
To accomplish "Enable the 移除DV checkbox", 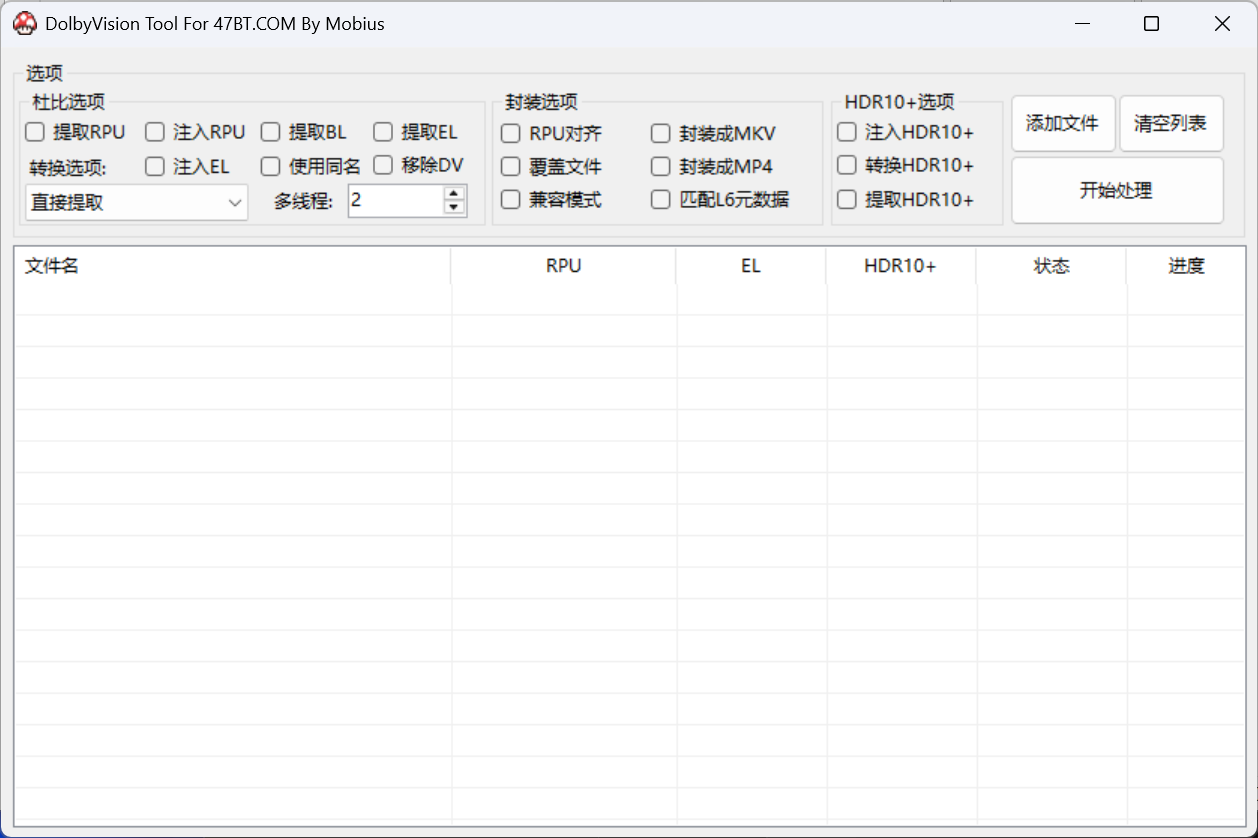I will tap(383, 165).
